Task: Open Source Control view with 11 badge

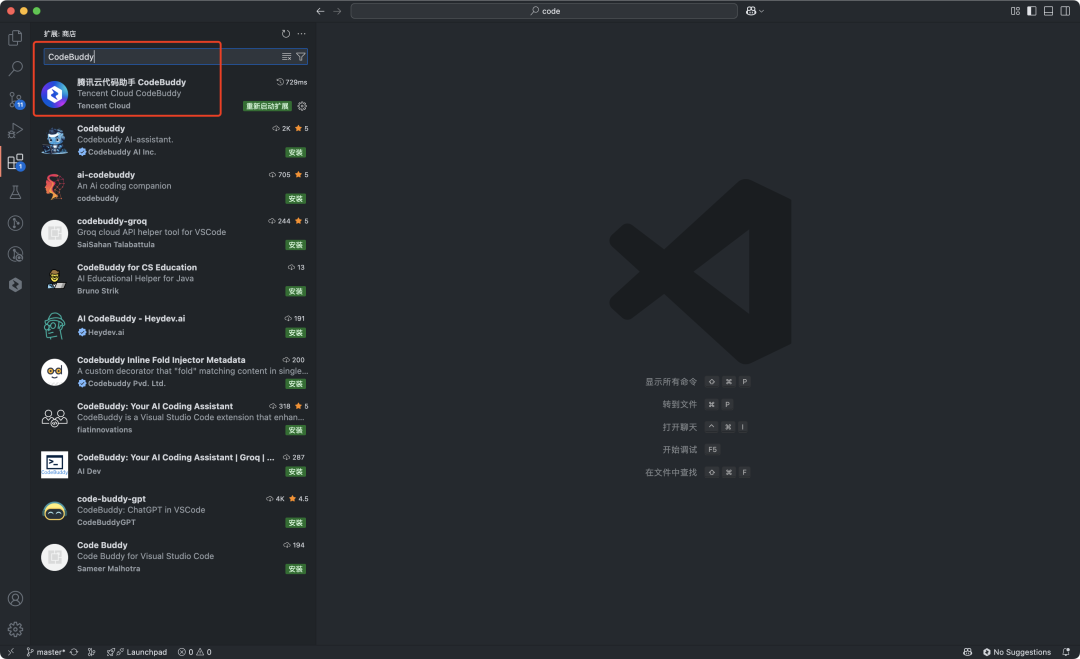Action: click(15, 100)
